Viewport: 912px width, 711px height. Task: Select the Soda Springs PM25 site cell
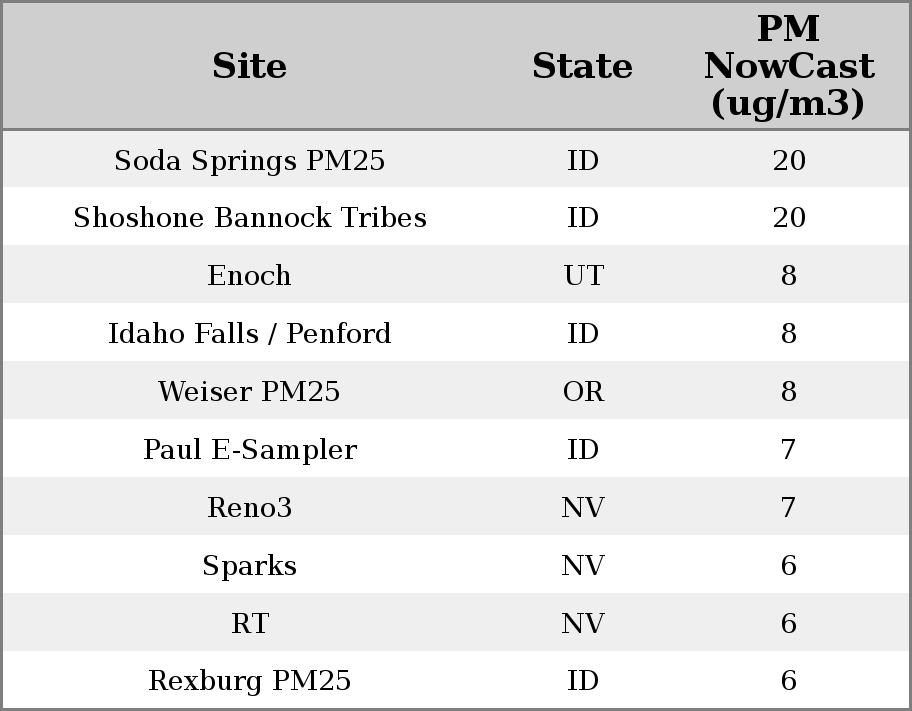[x=249, y=161]
